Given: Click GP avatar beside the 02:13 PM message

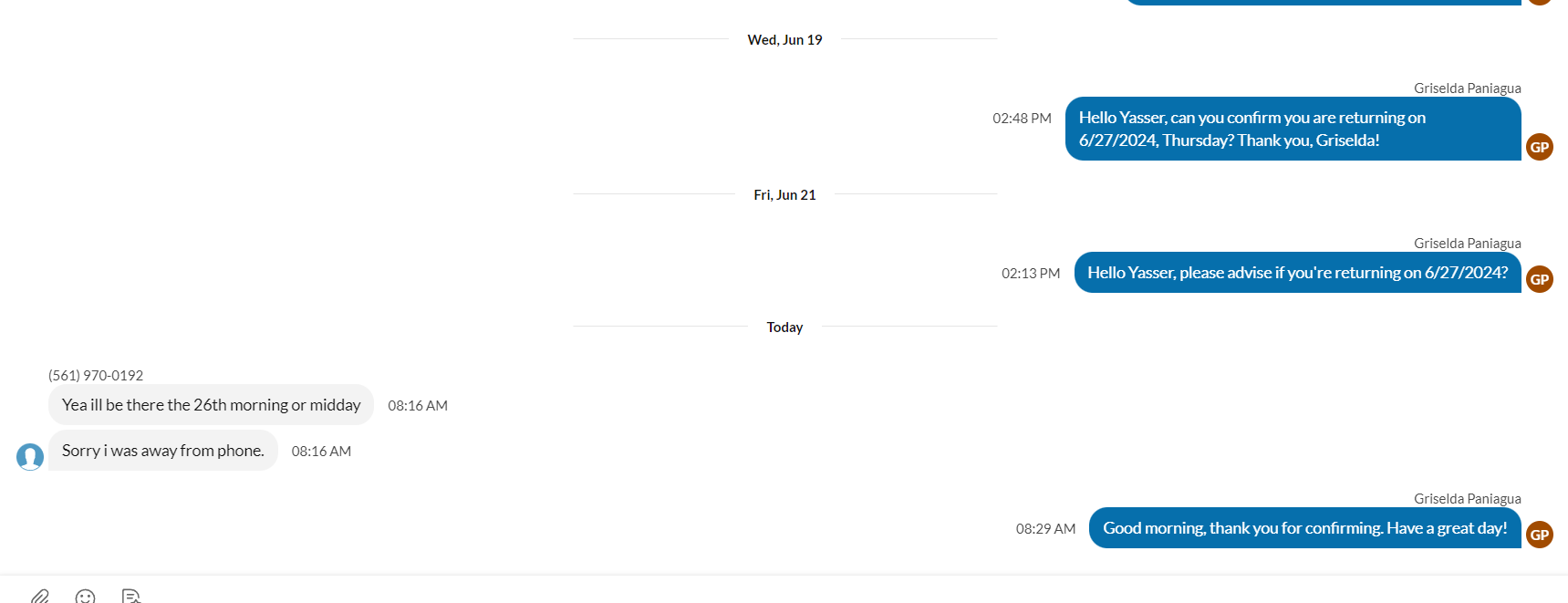Looking at the screenshot, I should click(x=1540, y=279).
